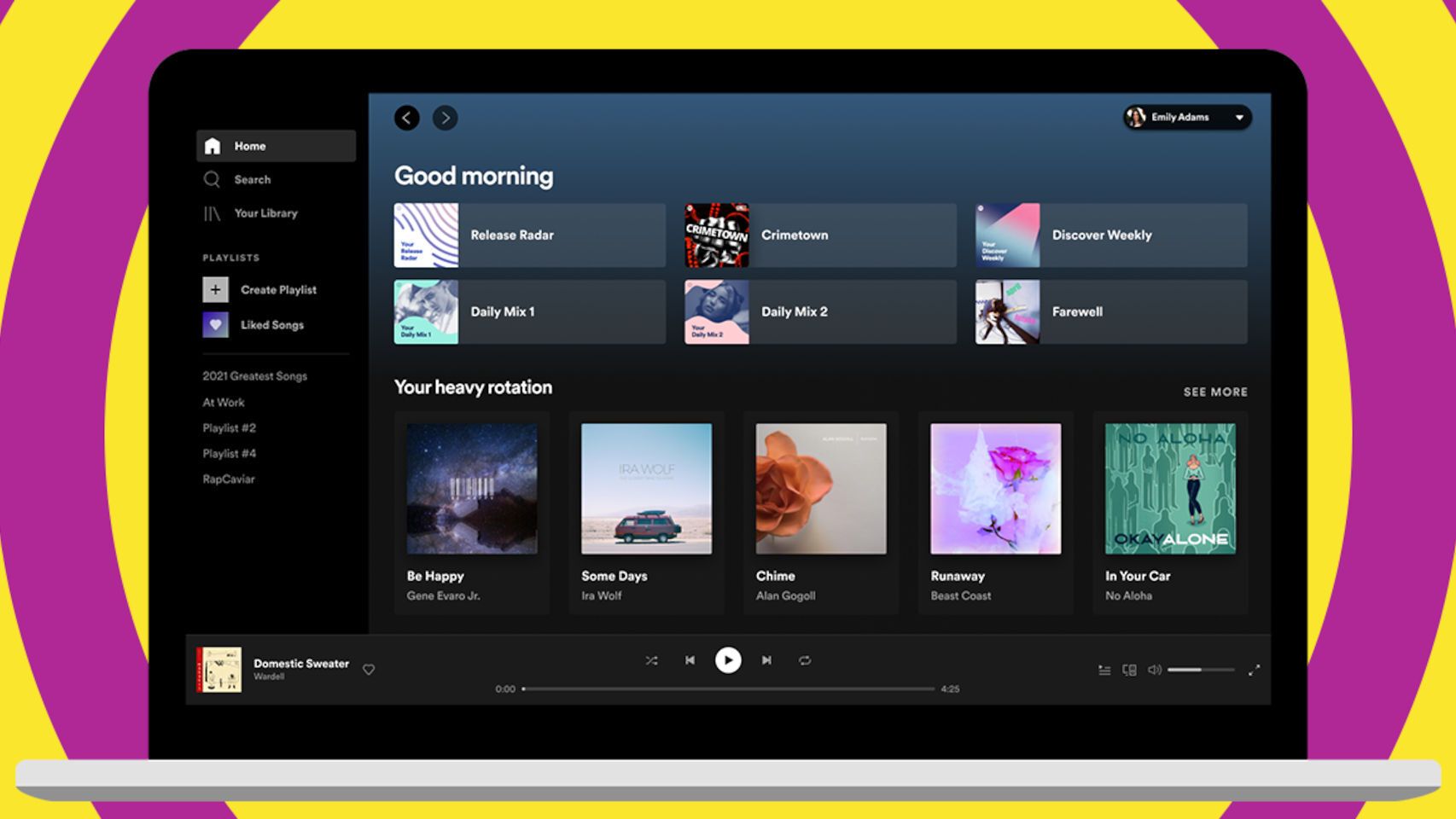This screenshot has height=819, width=1456.
Task: Skip to the previous track
Action: 690,660
